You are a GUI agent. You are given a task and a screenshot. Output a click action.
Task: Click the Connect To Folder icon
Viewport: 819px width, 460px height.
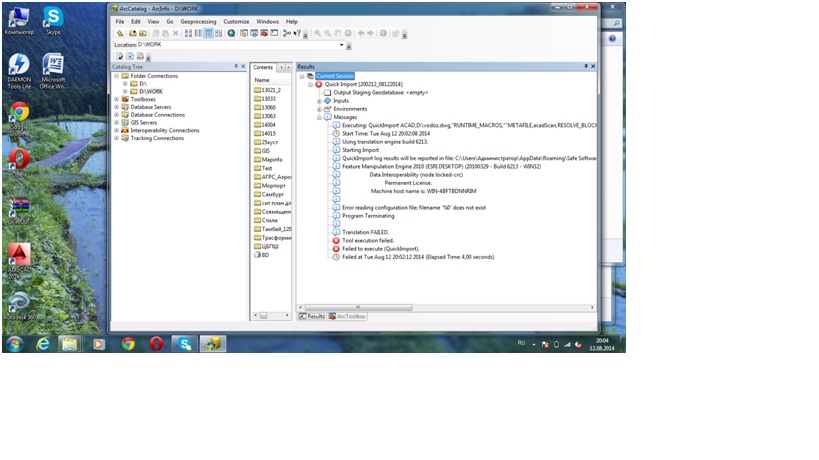coord(132,33)
